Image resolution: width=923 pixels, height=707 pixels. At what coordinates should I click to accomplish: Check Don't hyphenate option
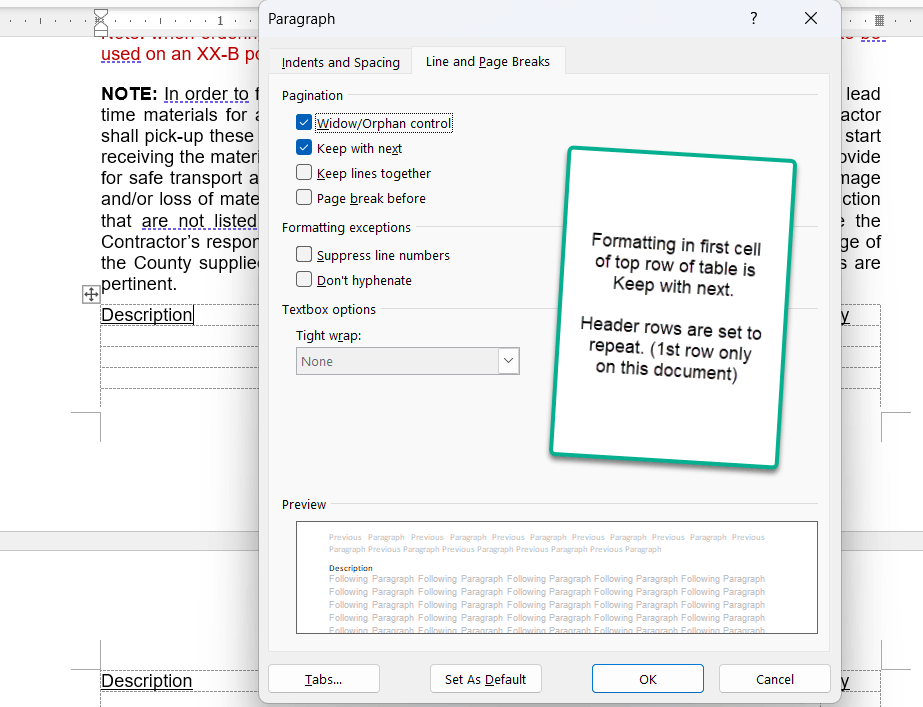click(304, 279)
